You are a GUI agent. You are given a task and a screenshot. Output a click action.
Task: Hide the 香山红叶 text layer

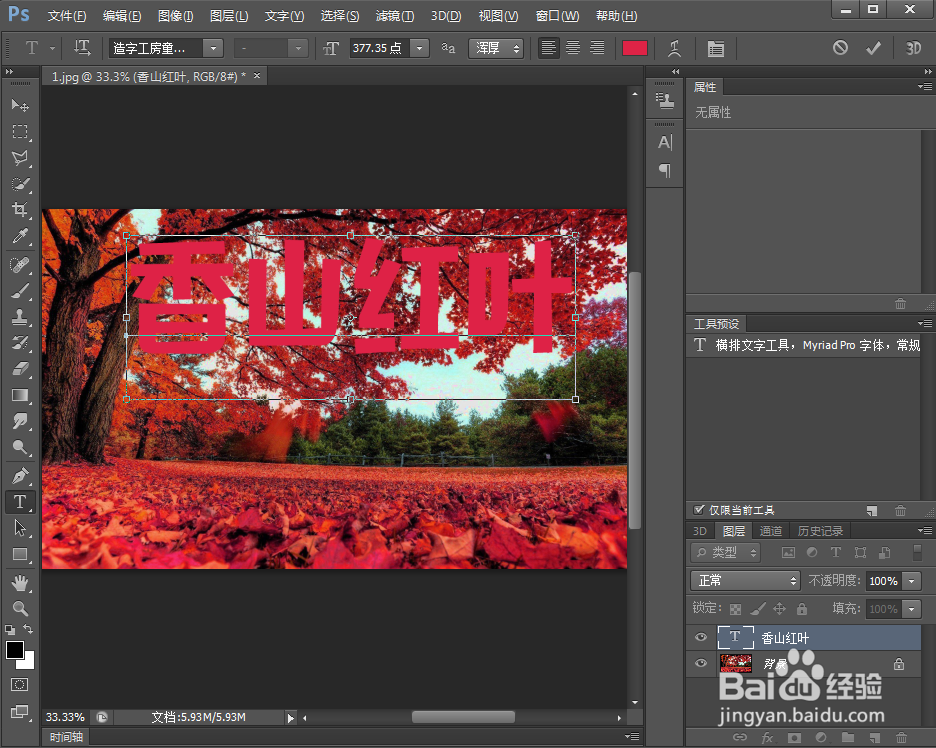(x=701, y=637)
